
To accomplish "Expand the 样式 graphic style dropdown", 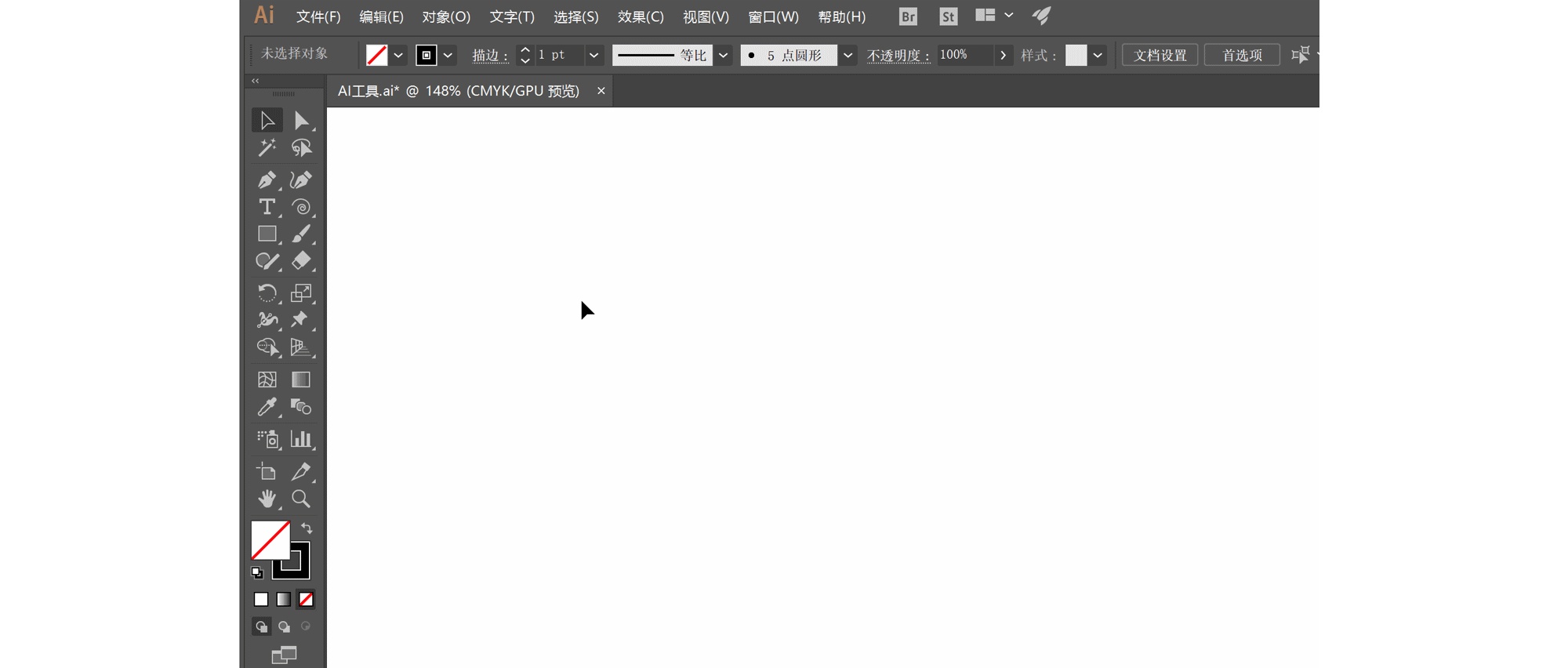I will (x=1098, y=55).
